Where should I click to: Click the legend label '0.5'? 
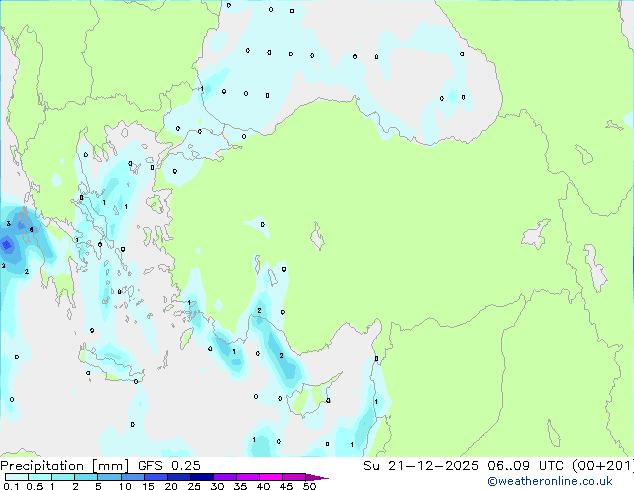pos(34,486)
